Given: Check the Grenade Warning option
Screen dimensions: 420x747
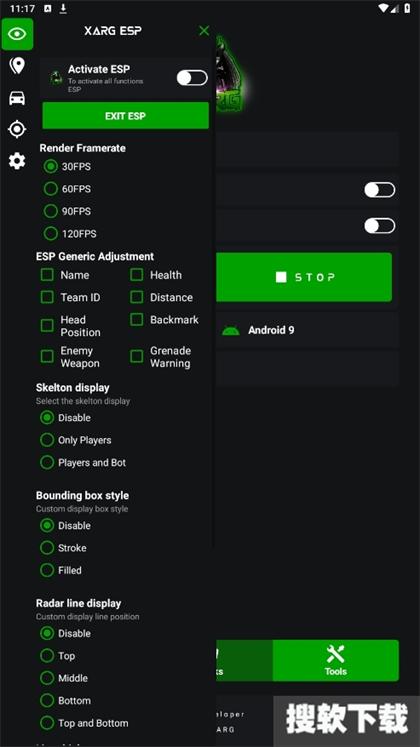Looking at the screenshot, I should pyautogui.click(x=137, y=356).
